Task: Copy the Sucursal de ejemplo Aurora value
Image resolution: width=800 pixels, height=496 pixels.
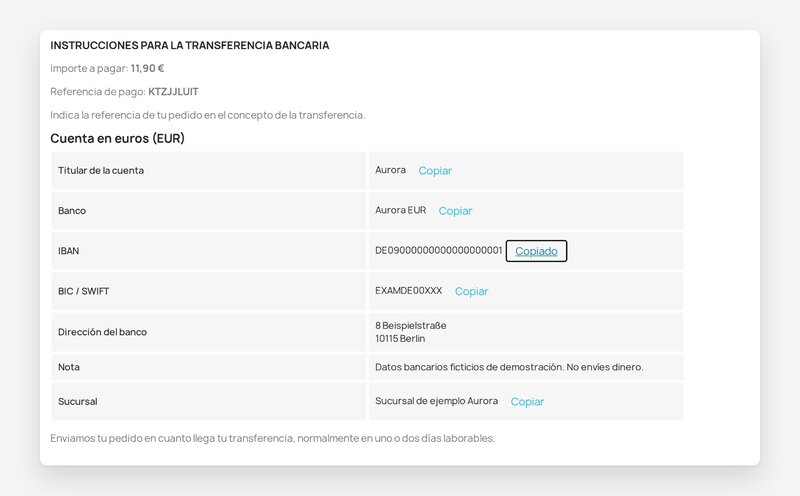Action: point(527,402)
